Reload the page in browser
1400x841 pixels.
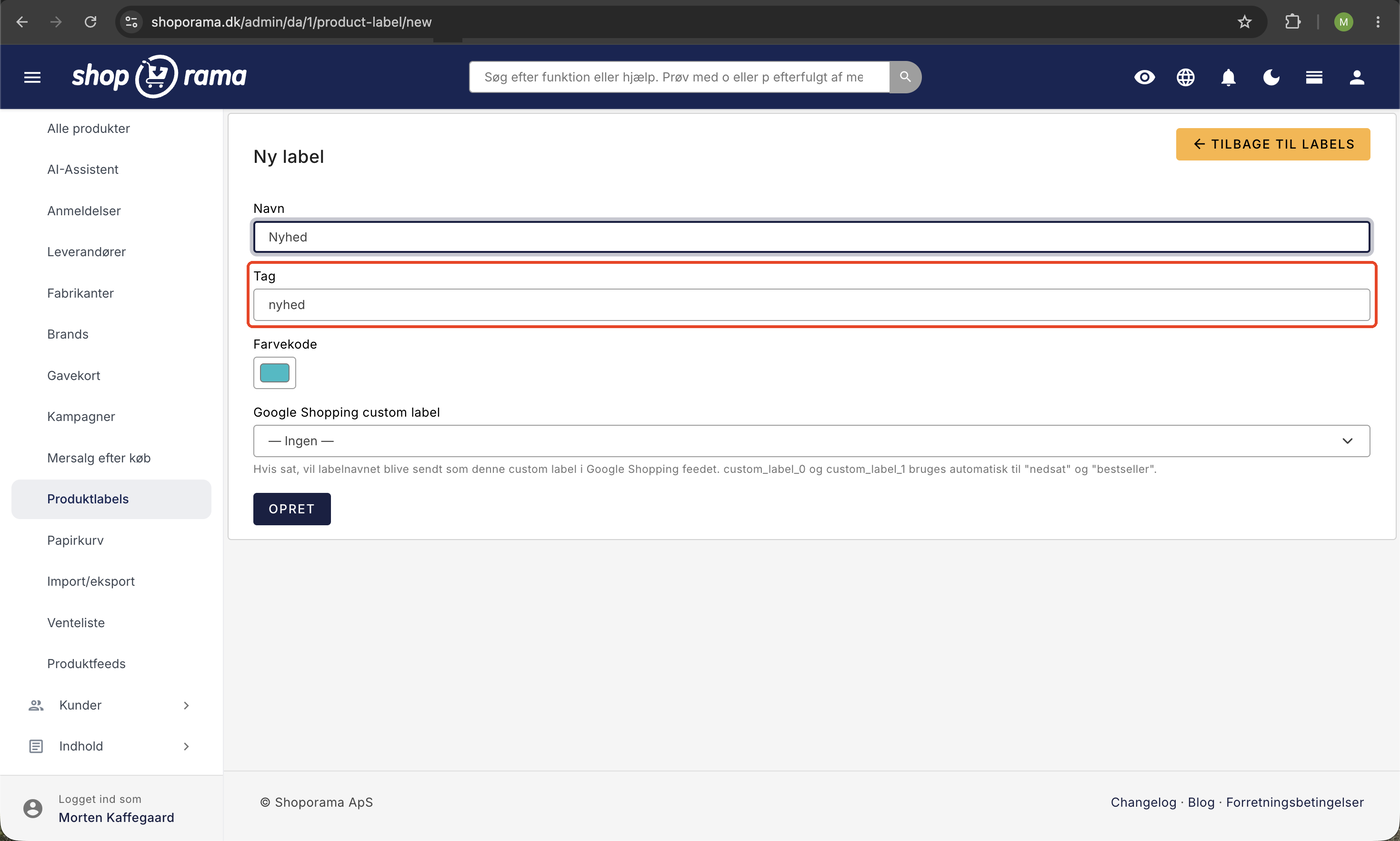(91, 21)
